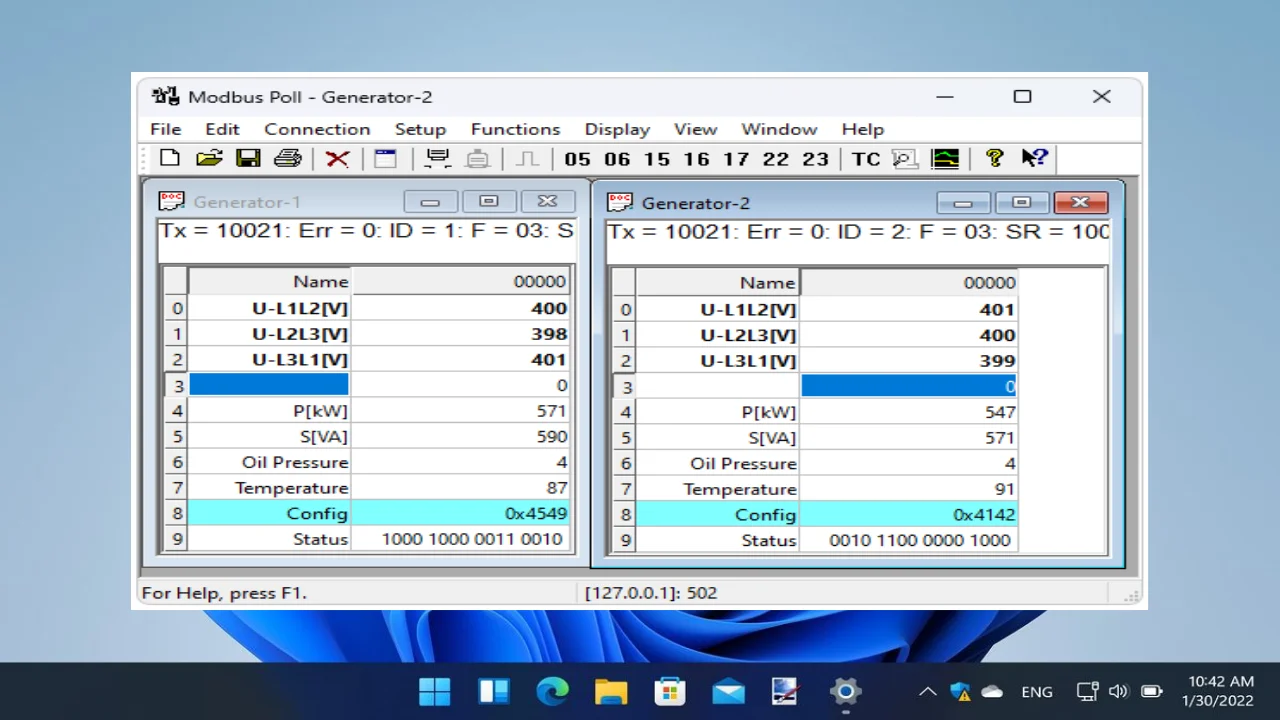1280x720 pixels.
Task: Open the Display menu
Action: [x=617, y=129]
